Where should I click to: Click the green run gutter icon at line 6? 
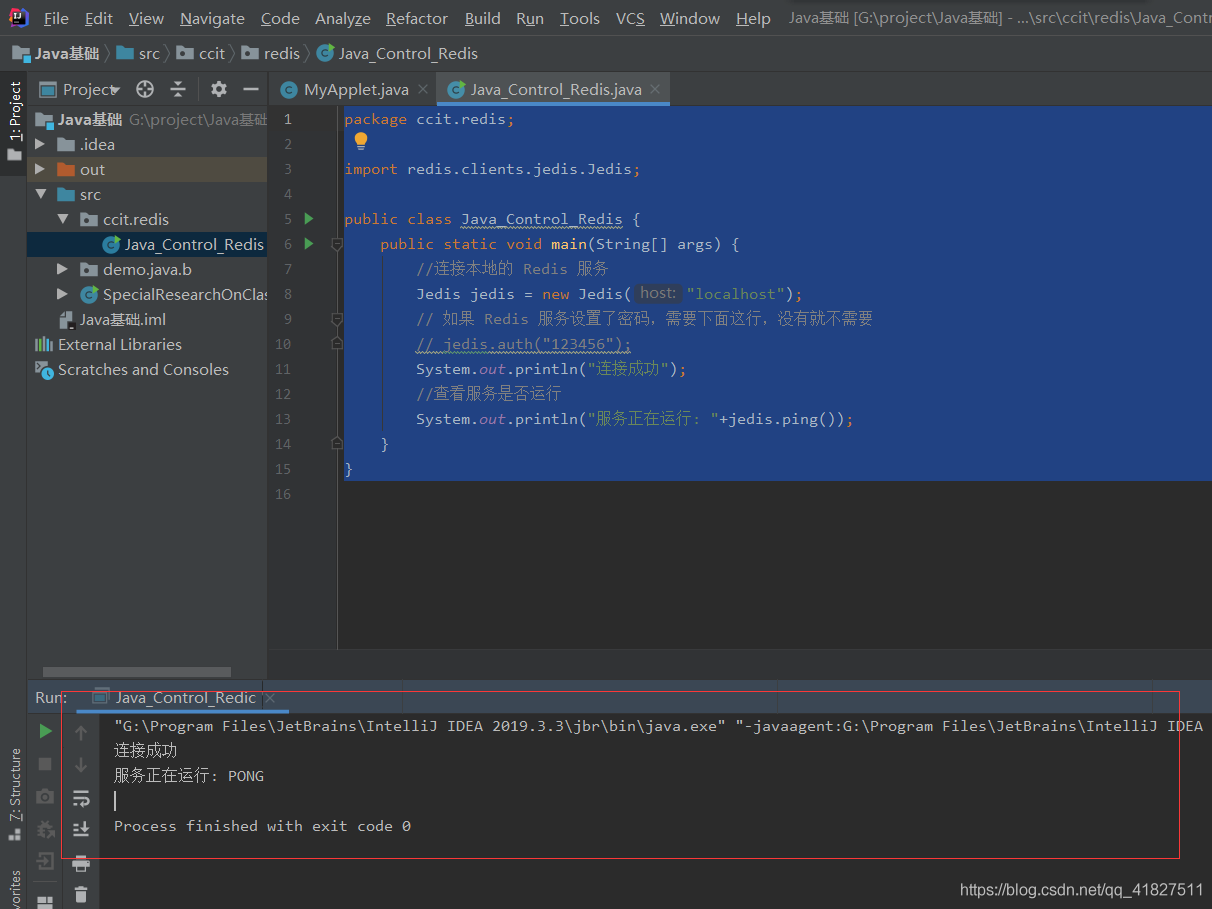click(x=308, y=243)
